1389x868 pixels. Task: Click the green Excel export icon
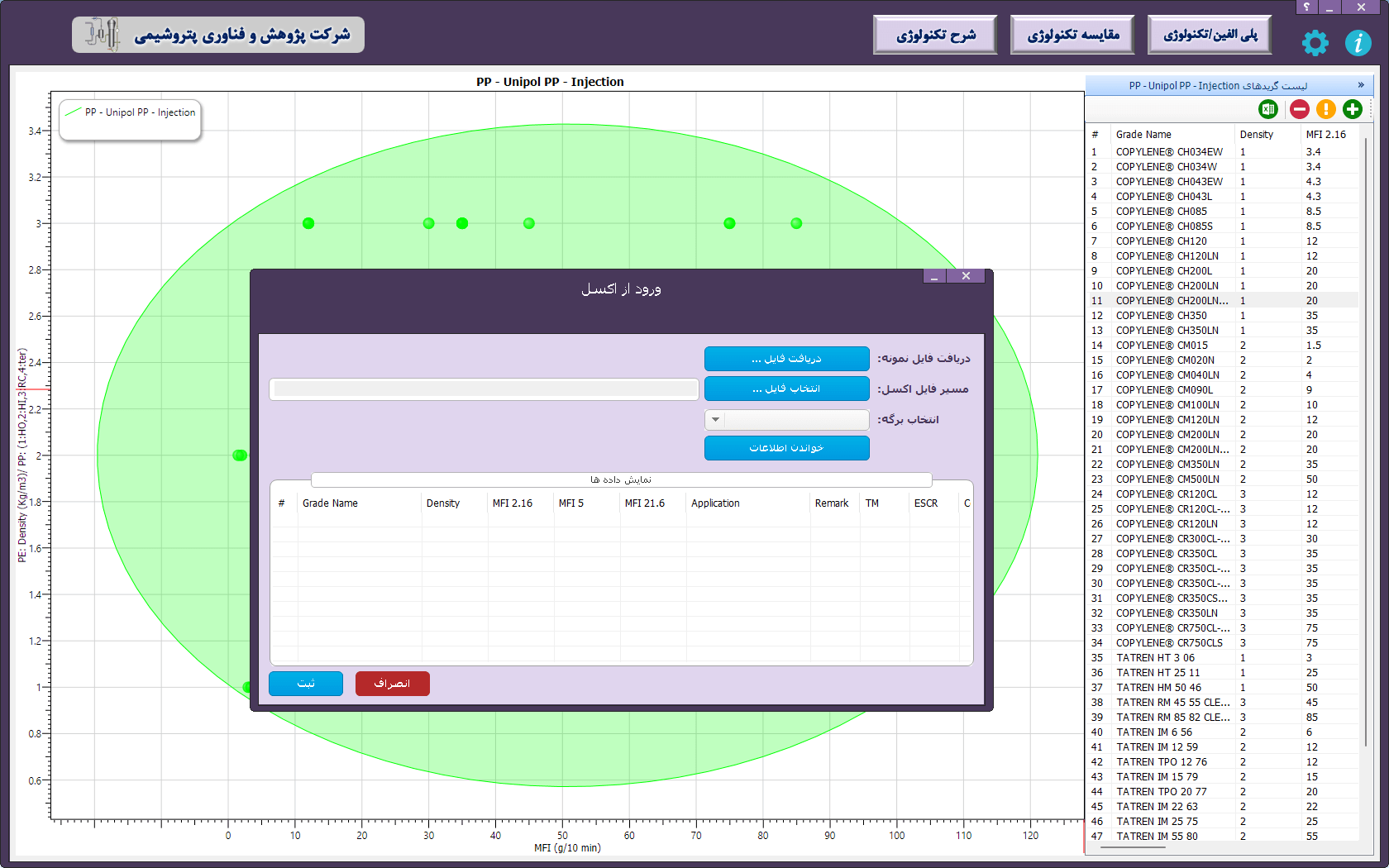click(1268, 109)
